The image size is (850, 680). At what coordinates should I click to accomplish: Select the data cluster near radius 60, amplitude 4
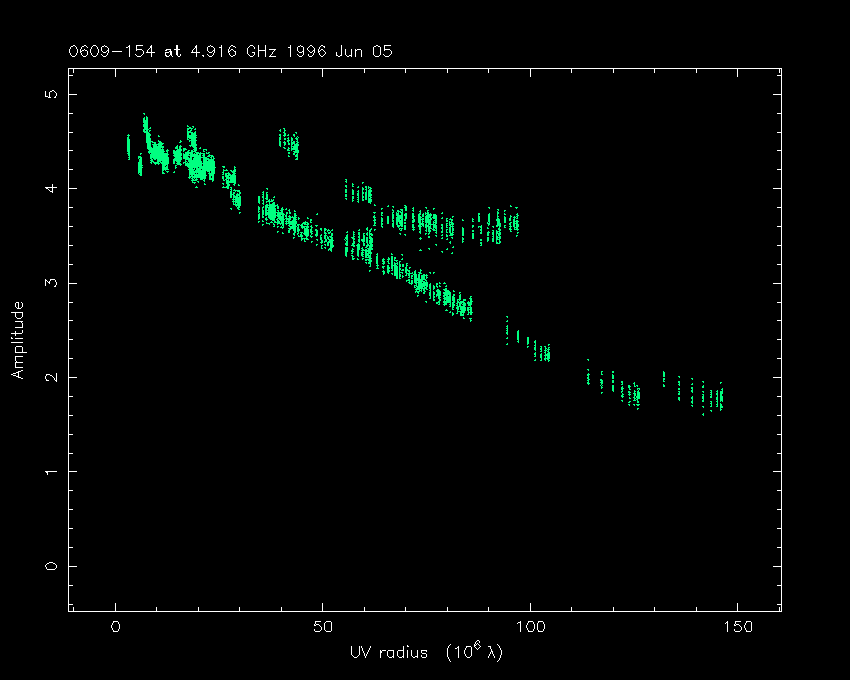359,191
